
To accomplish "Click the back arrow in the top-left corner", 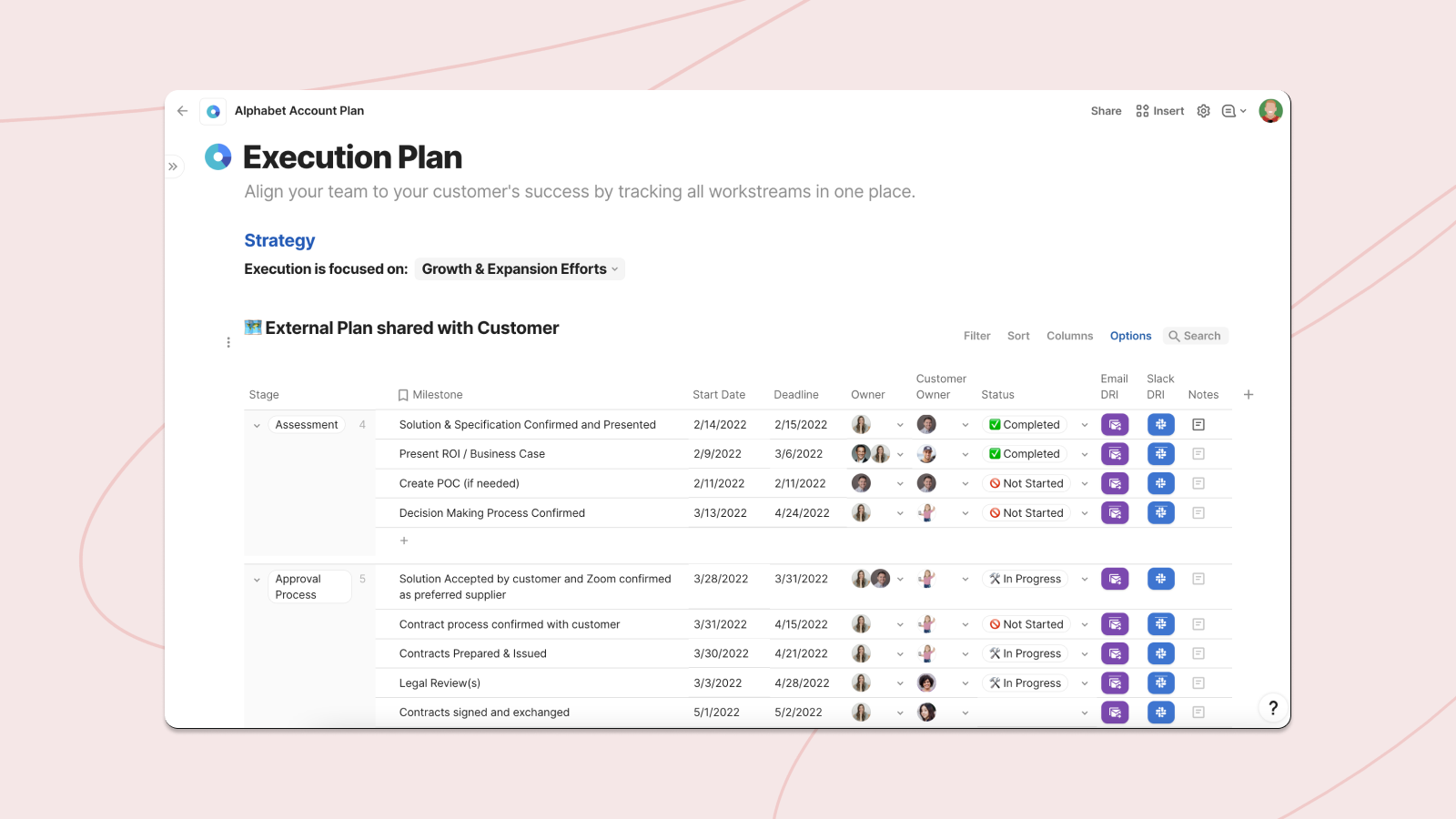I will click(182, 110).
